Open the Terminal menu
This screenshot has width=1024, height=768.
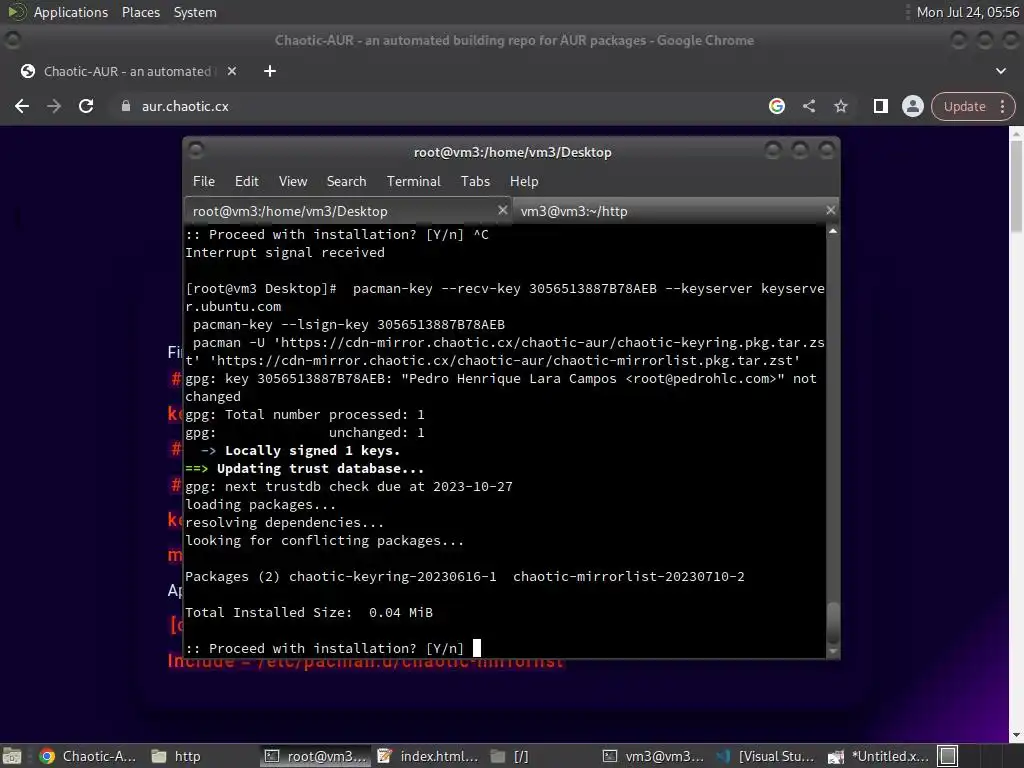coord(413,182)
